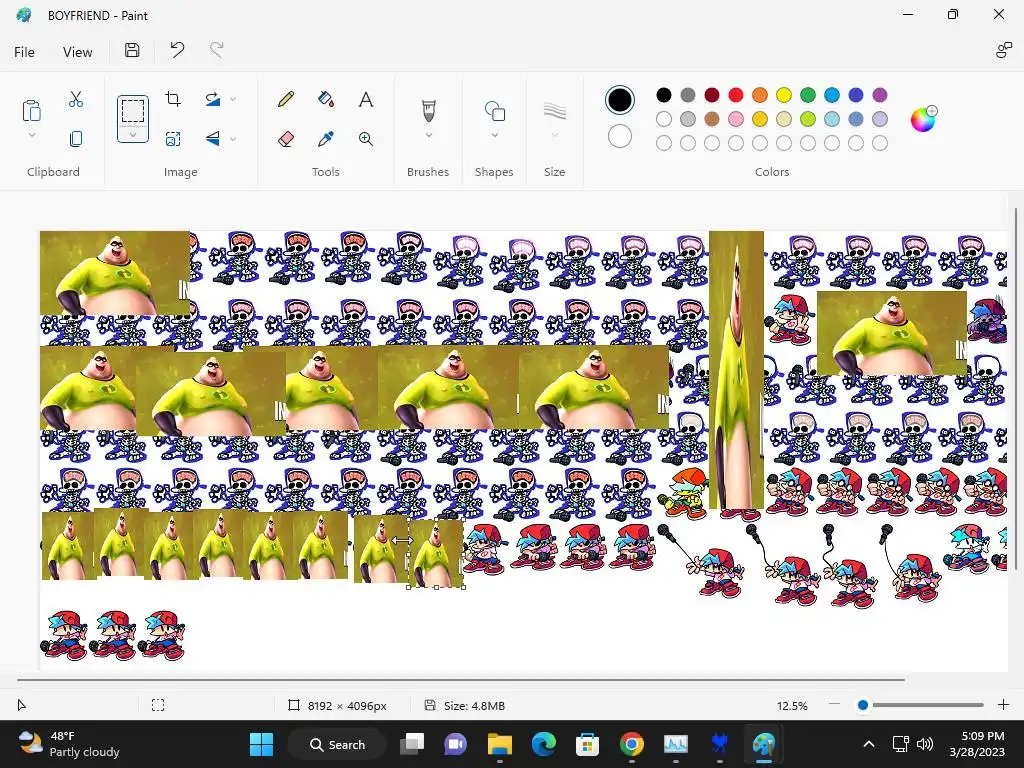The image size is (1024, 768).
Task: Select the Pencil tool
Action: [x=285, y=99]
